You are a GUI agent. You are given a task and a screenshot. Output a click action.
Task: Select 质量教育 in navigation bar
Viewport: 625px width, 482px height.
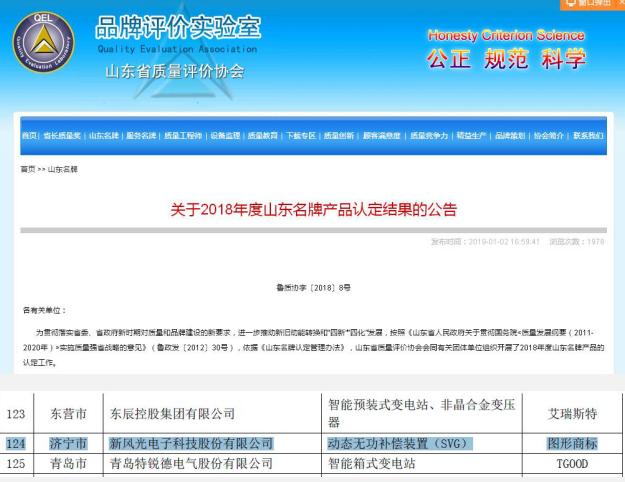[264, 135]
